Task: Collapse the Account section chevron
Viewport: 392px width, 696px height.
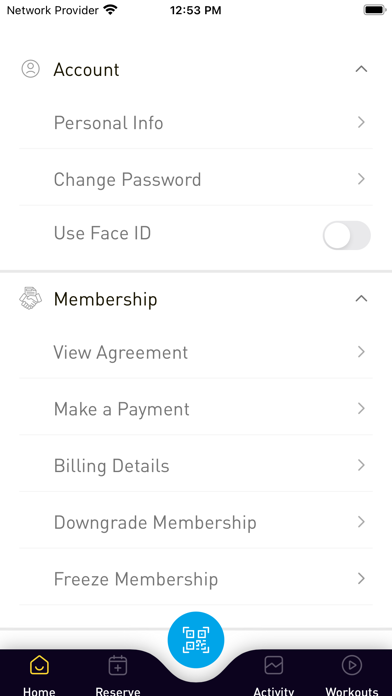Action: (x=361, y=69)
